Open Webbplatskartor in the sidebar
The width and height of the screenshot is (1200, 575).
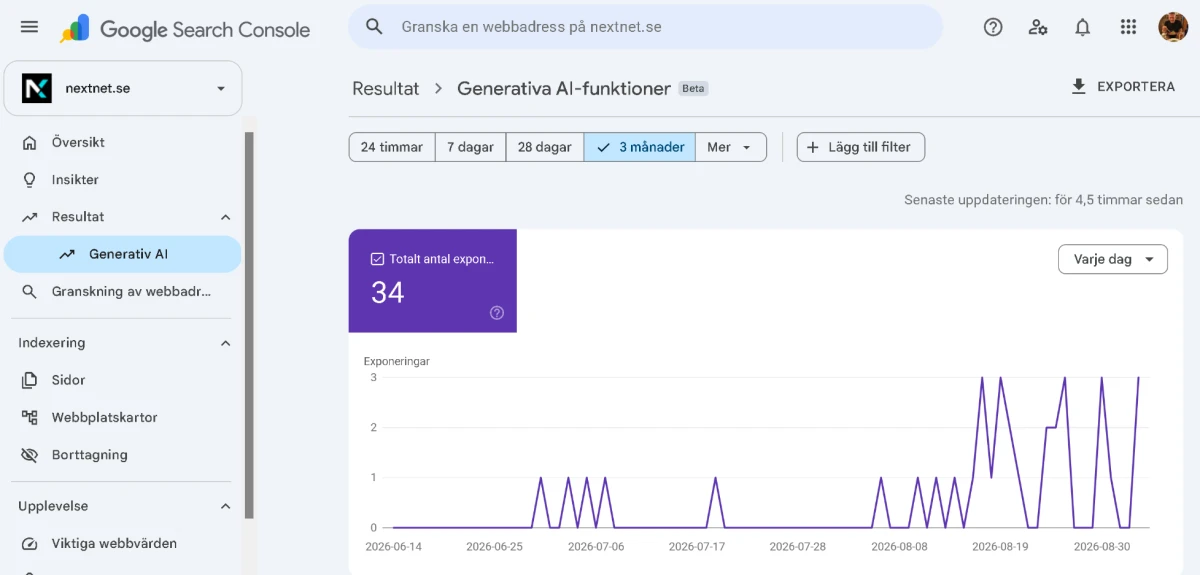pos(122,417)
